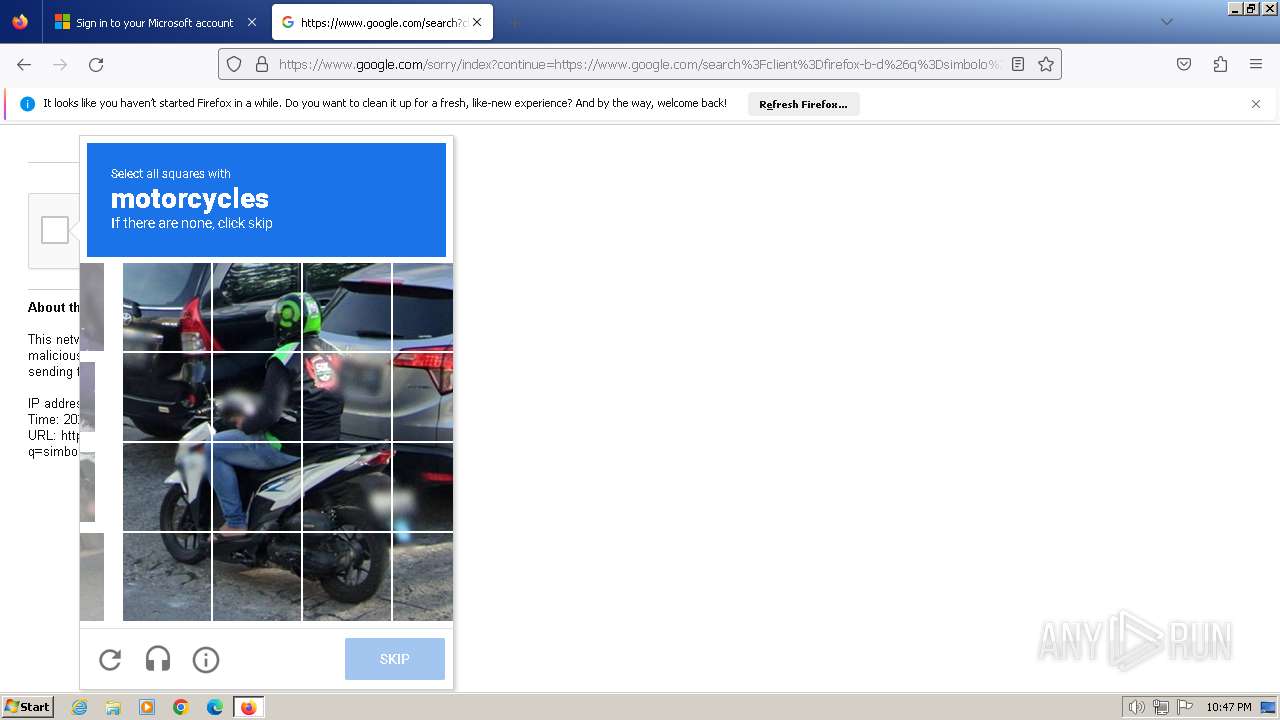Select captcha tile with green helmet

[256, 307]
